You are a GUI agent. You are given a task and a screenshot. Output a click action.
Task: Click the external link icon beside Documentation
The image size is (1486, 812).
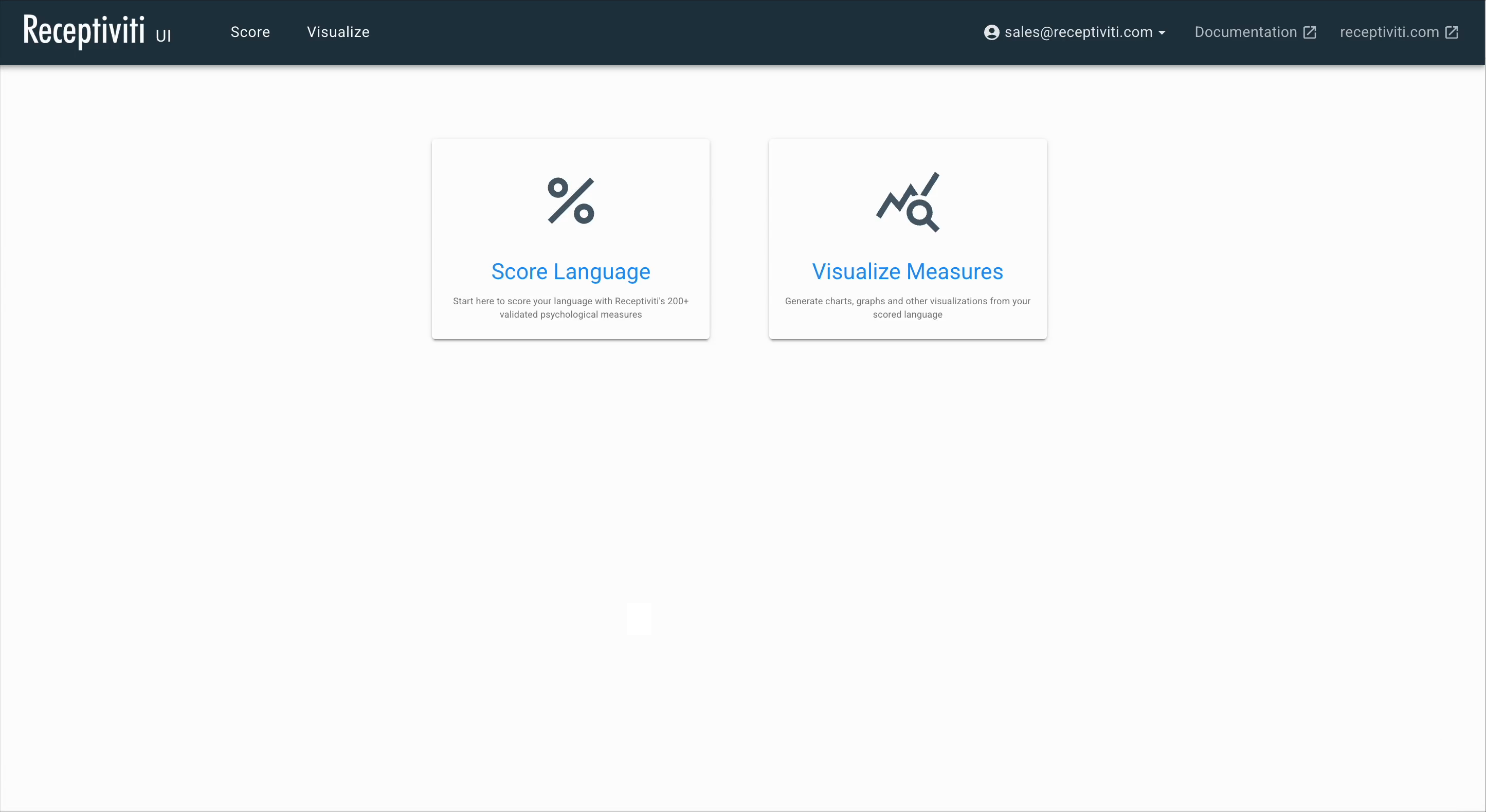[1310, 32]
